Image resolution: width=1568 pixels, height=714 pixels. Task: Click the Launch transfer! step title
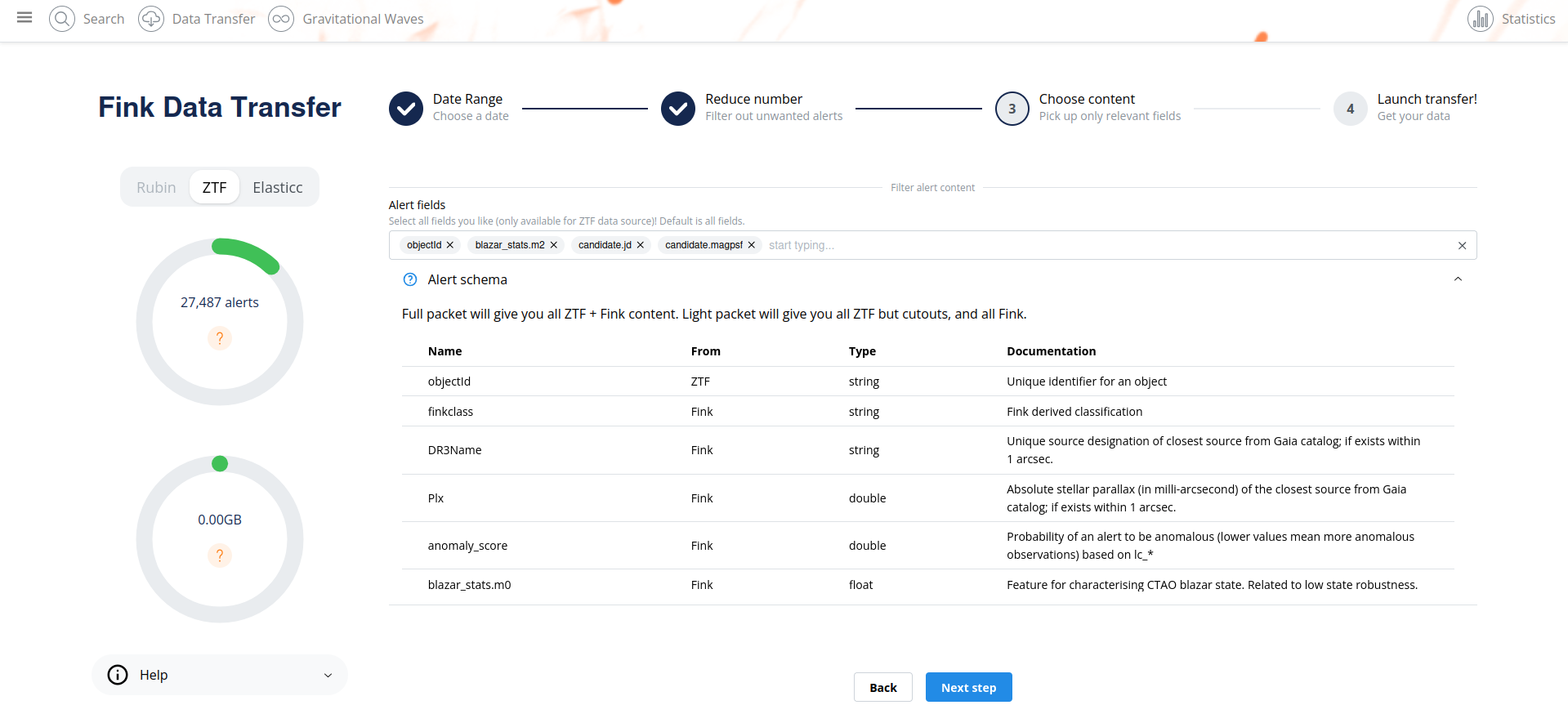[x=1427, y=99]
